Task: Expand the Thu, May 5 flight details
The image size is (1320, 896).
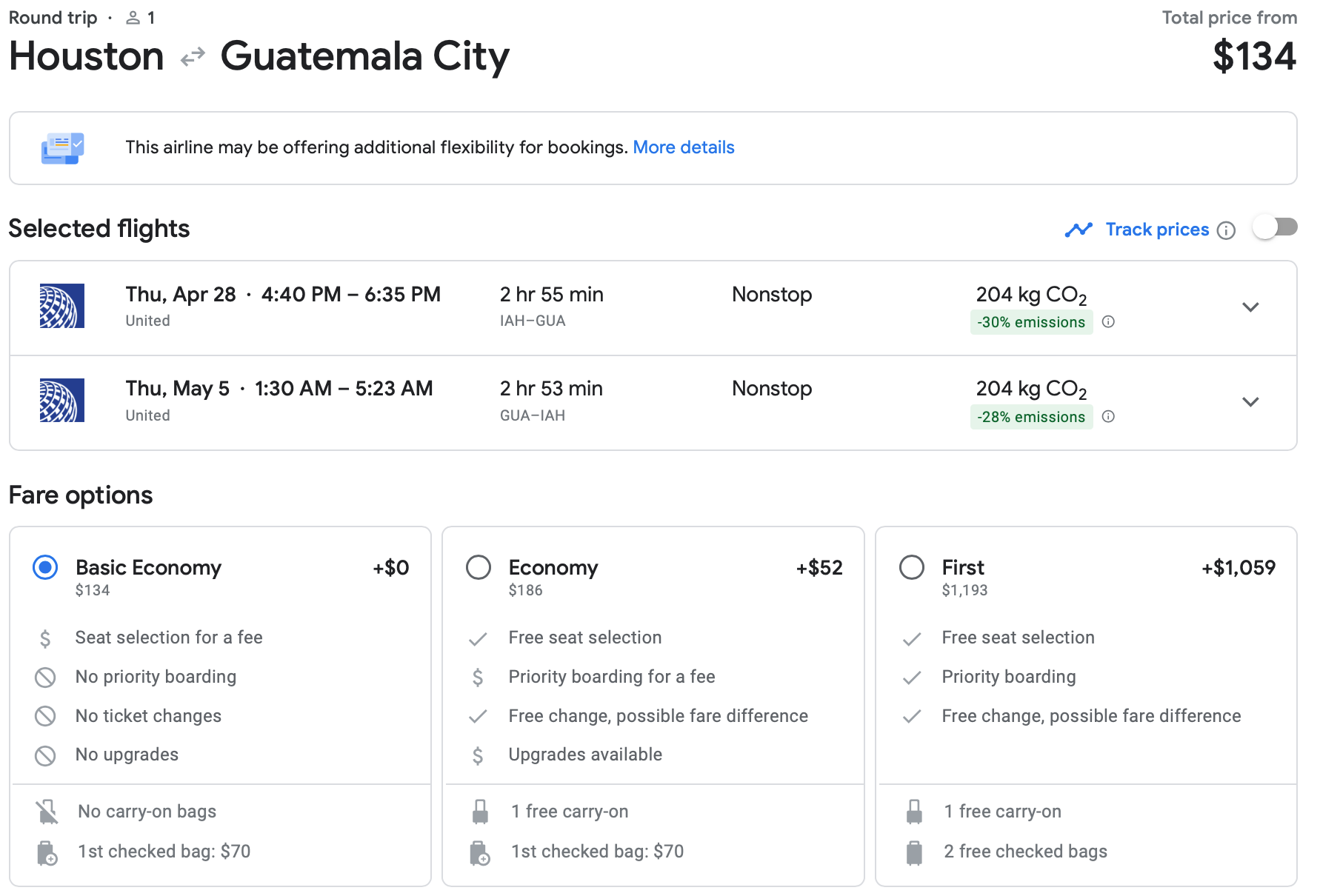Action: [x=1250, y=402]
